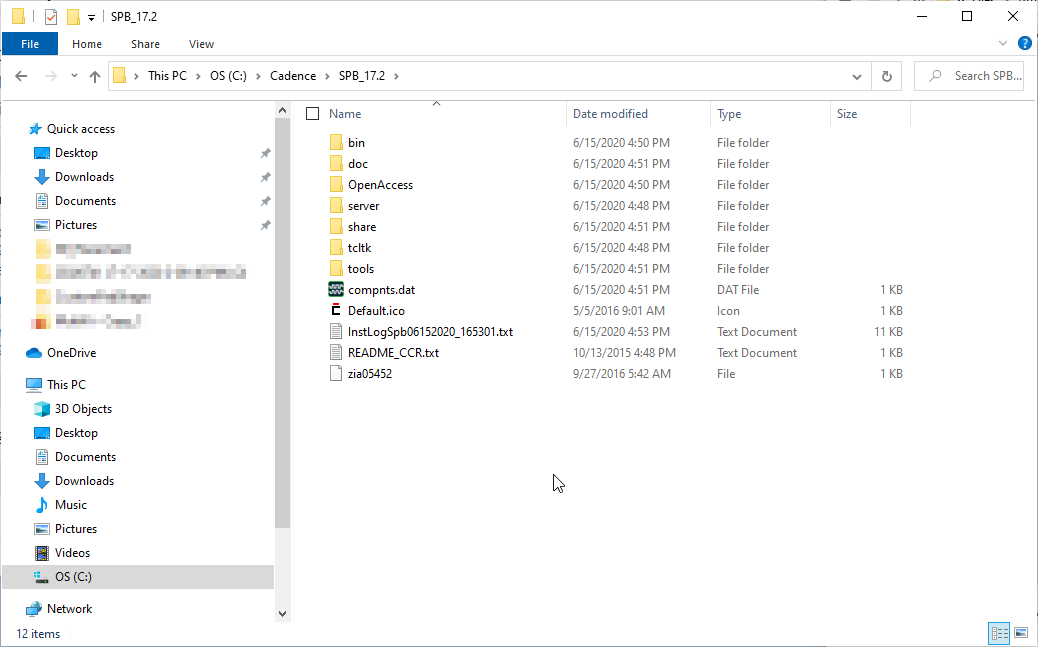The width and height of the screenshot is (1038, 647).
Task: Open the File menu
Action: [x=30, y=43]
